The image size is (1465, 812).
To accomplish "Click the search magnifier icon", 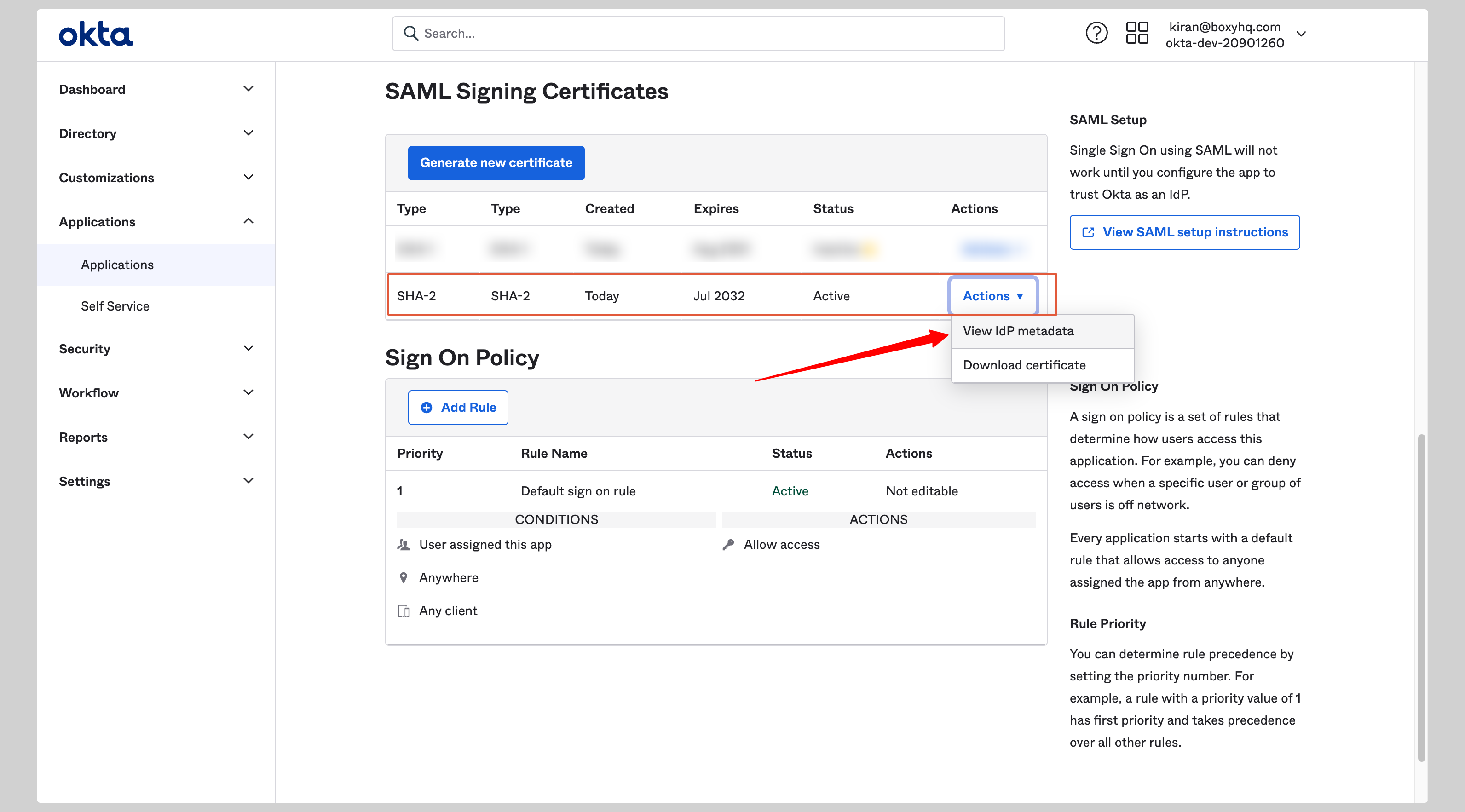I will coord(411,33).
